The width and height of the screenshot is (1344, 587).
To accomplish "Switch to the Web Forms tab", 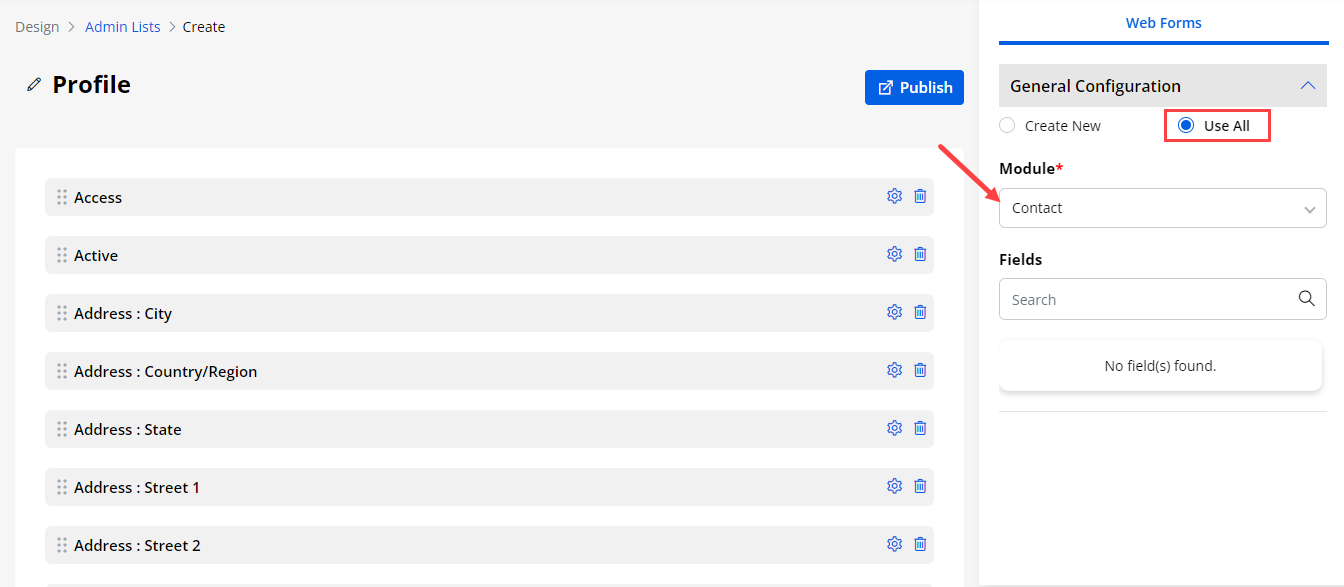I will 1163,23.
